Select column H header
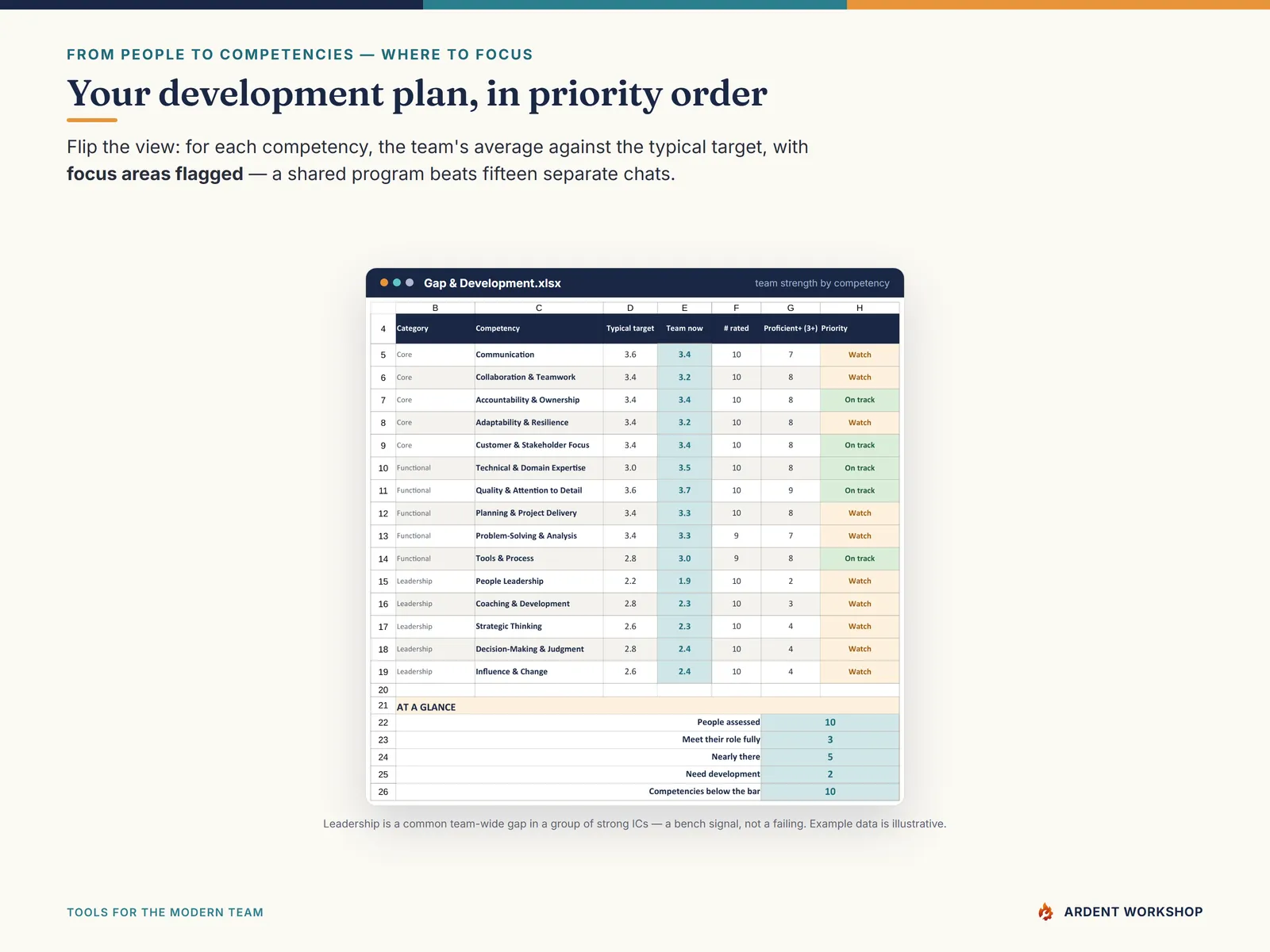 [x=860, y=308]
